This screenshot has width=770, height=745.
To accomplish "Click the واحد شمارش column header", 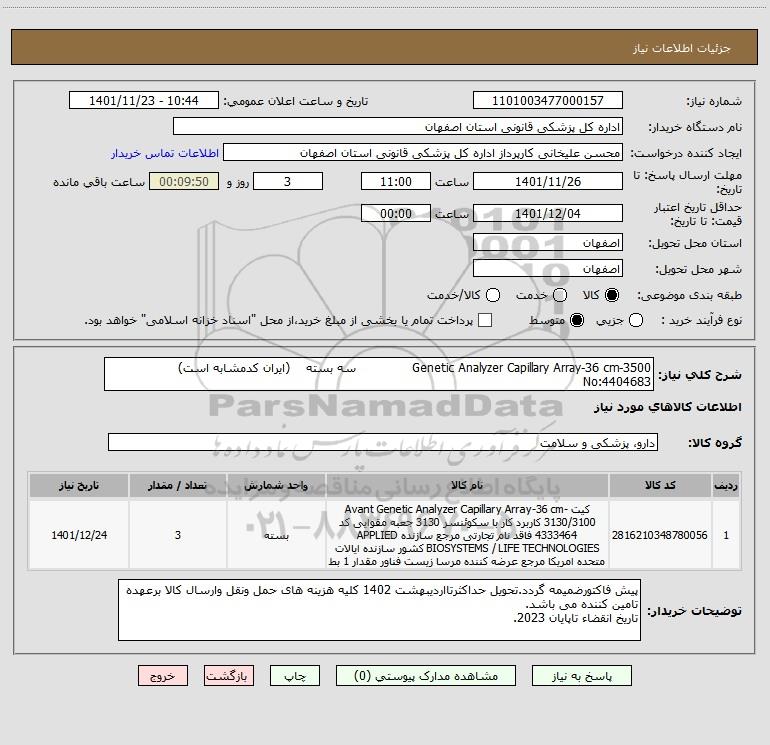I will tap(276, 486).
